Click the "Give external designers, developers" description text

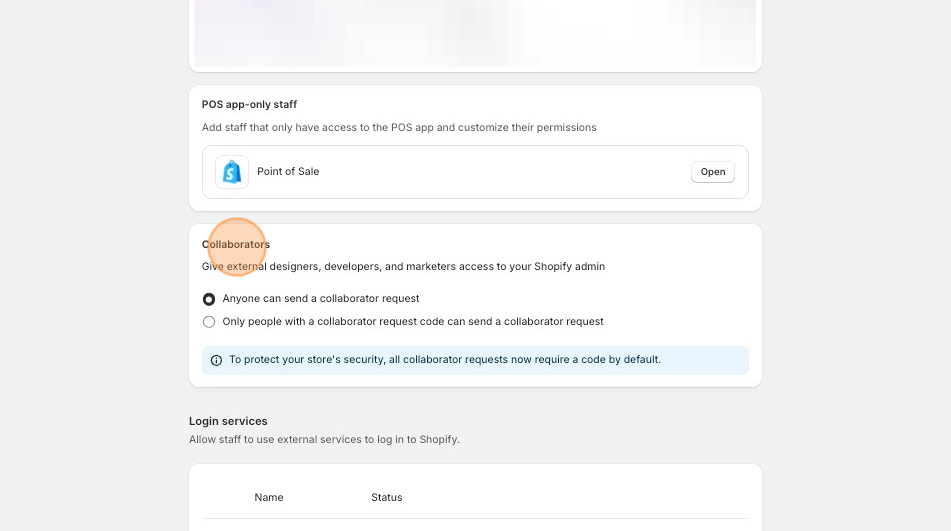point(403,267)
